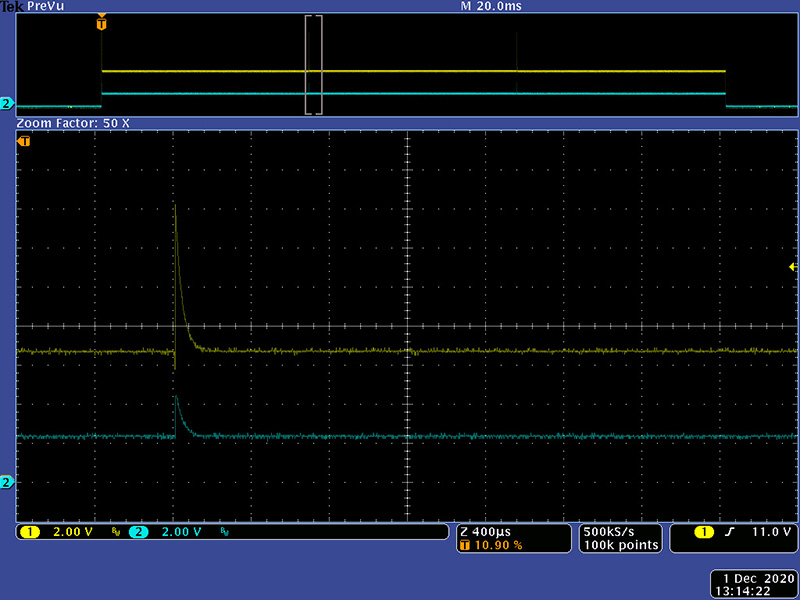Select the cyan channel 2 badge
Image resolution: width=800 pixels, height=600 pixels.
[139, 532]
